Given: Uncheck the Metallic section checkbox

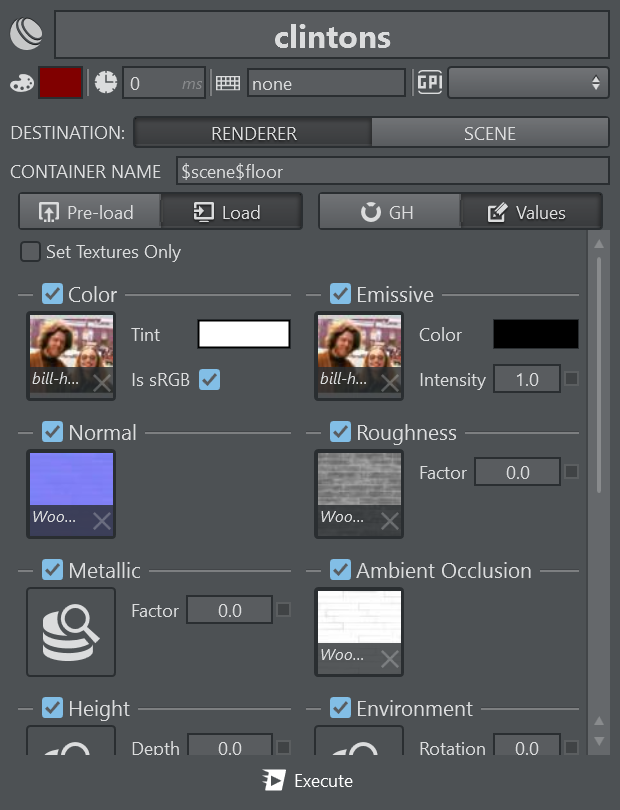Looking at the screenshot, I should [52, 569].
